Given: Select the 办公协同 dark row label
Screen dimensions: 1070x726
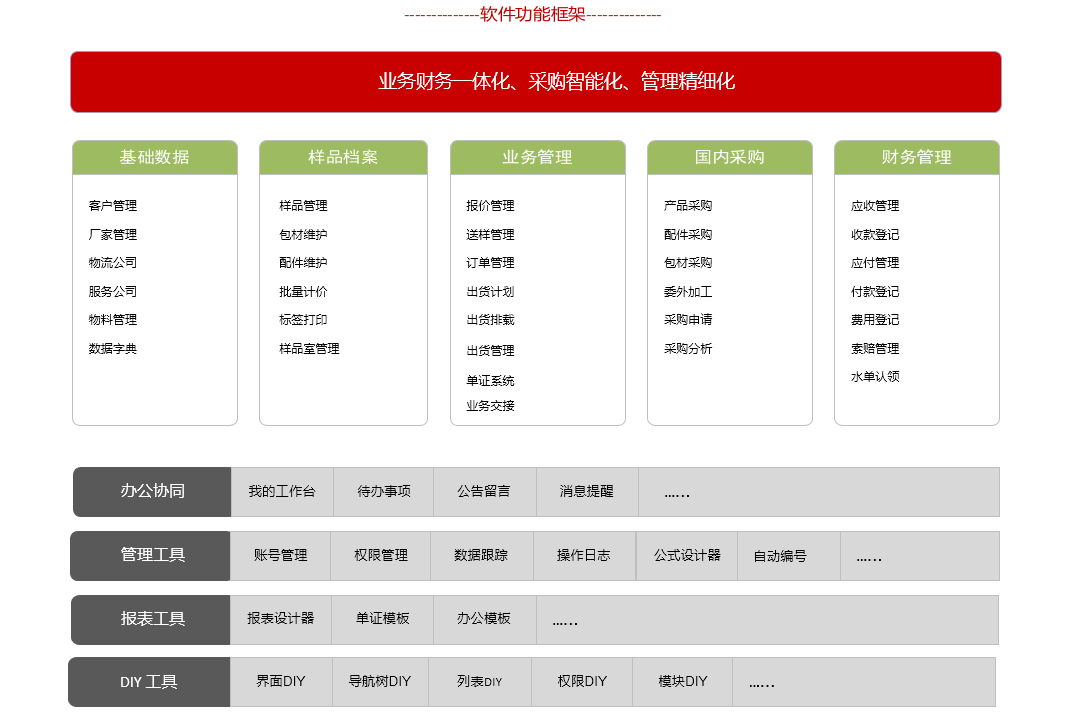Looking at the screenshot, I should pos(152,491).
